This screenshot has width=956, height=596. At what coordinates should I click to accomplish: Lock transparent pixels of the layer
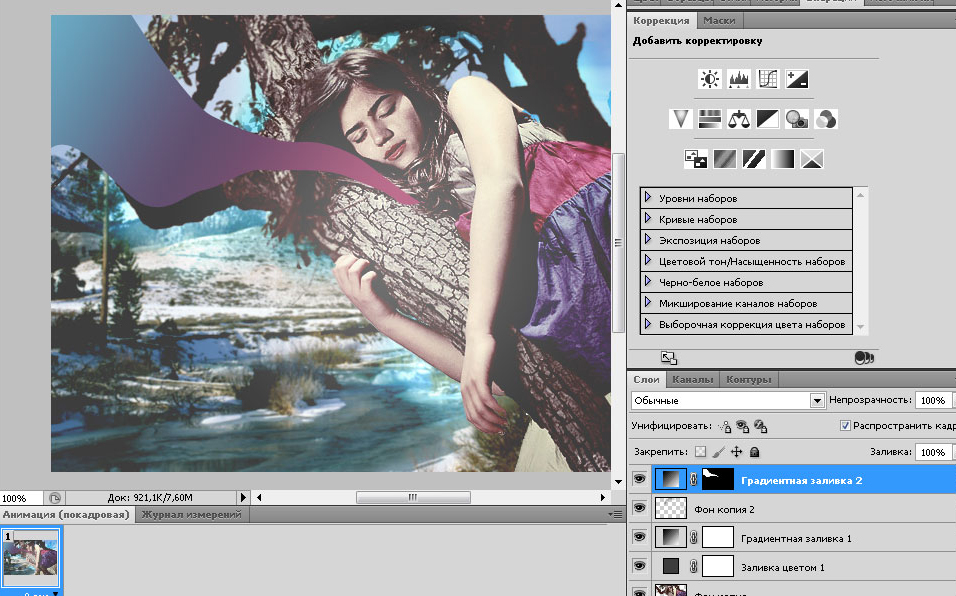point(701,452)
